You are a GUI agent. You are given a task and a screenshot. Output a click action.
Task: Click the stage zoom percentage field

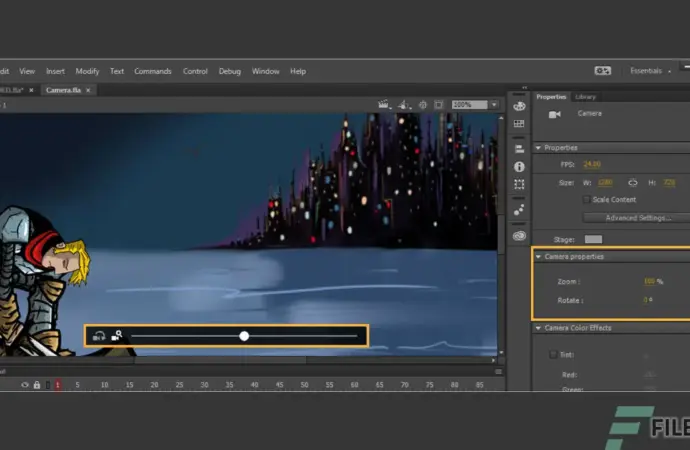coord(470,105)
